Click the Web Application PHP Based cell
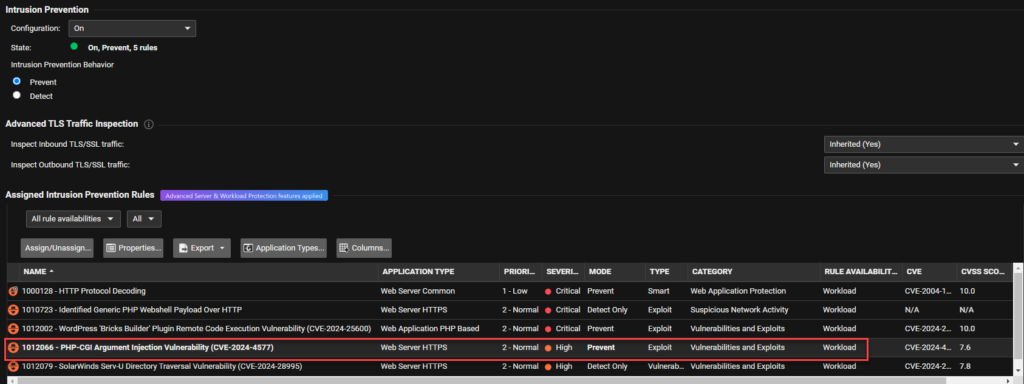The height and width of the screenshot is (384, 1024). 430,328
